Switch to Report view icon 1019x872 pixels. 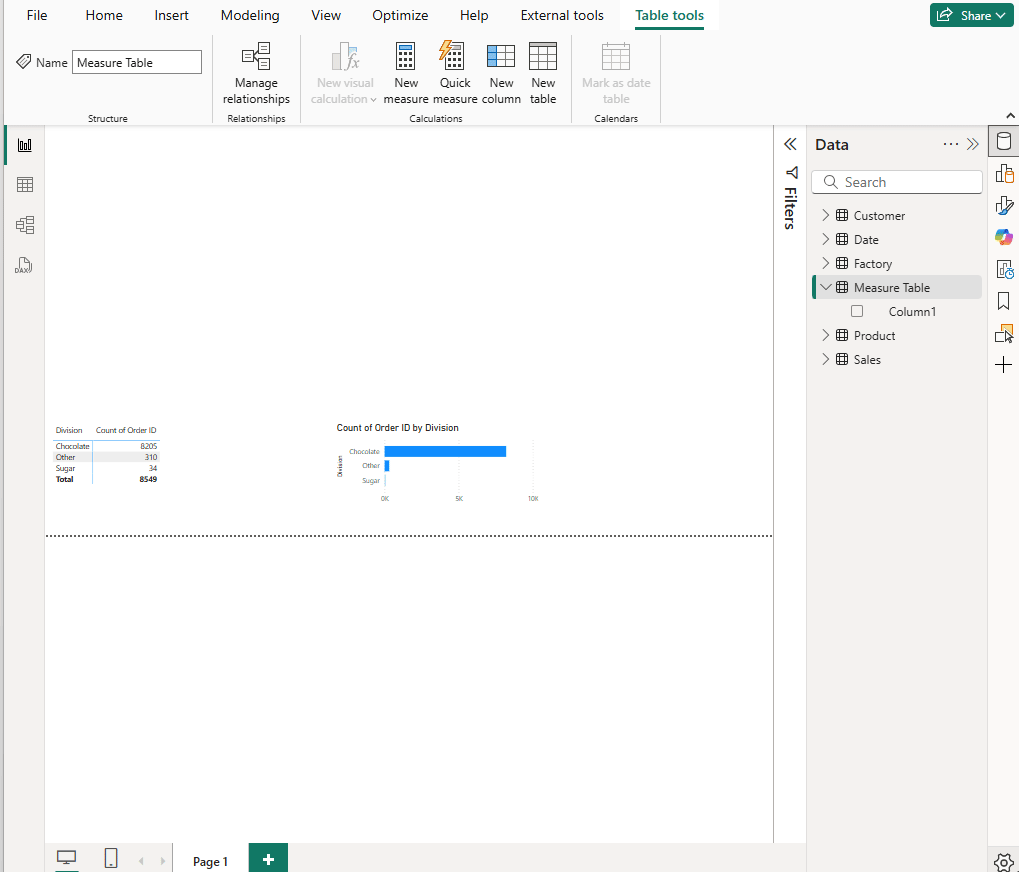click(x=25, y=145)
